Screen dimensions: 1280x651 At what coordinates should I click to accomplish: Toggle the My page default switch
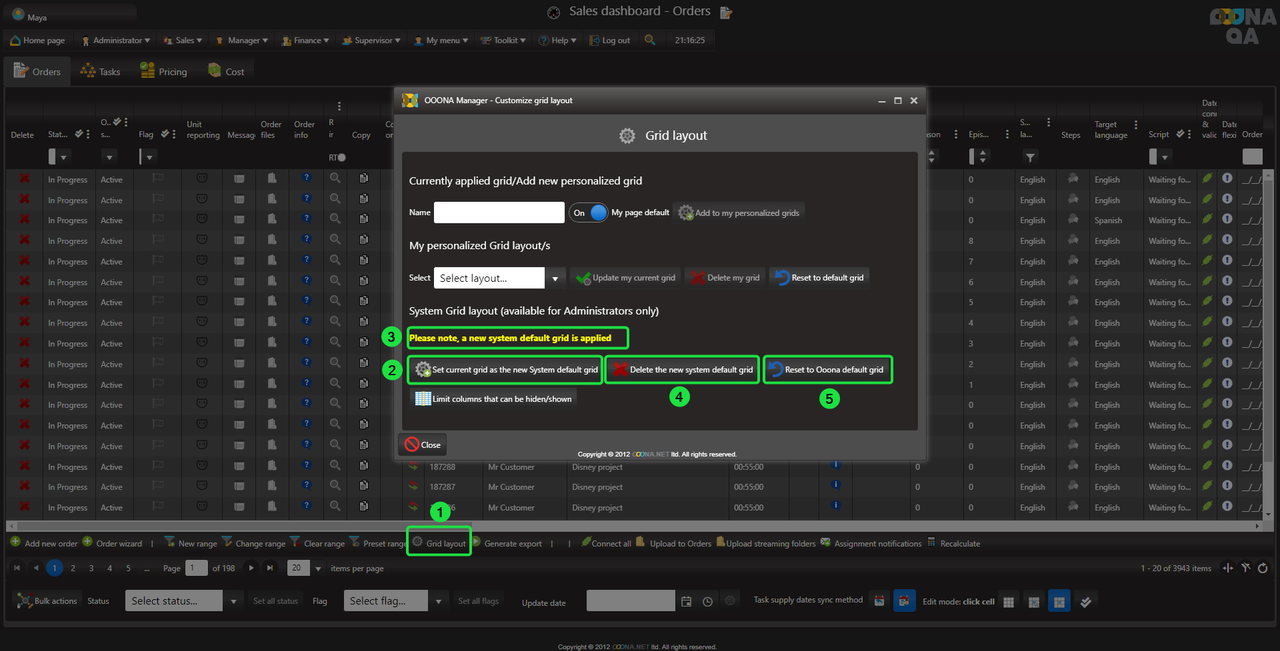click(588, 212)
